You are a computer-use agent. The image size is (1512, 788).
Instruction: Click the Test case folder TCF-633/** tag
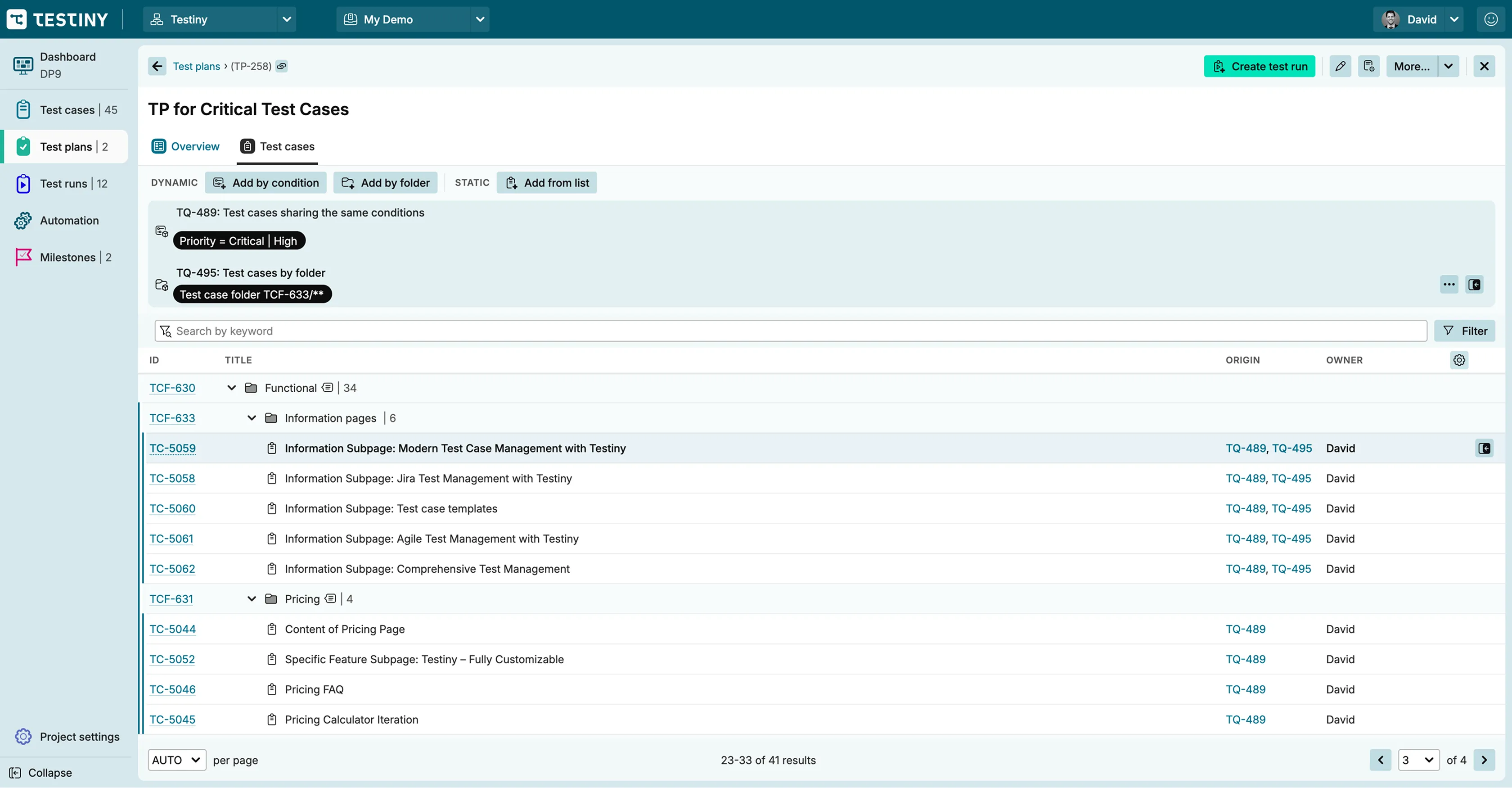(x=252, y=295)
